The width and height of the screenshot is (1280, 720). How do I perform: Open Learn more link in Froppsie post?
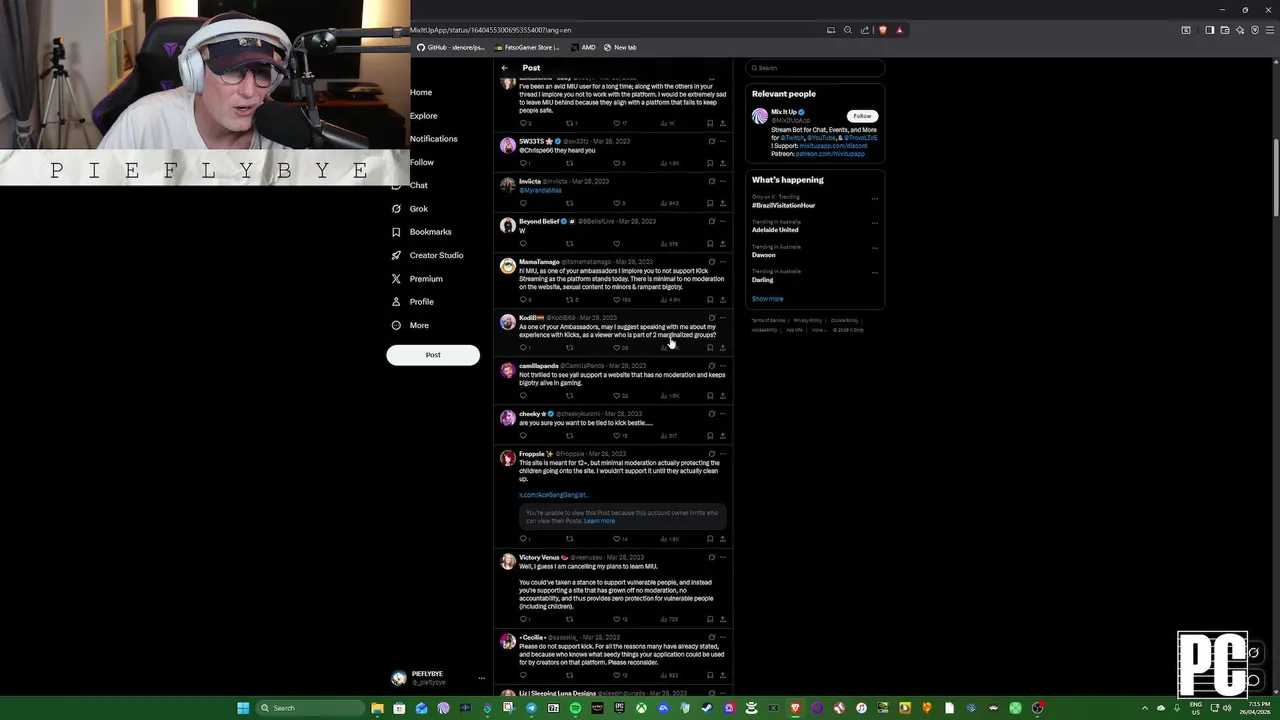coord(600,521)
